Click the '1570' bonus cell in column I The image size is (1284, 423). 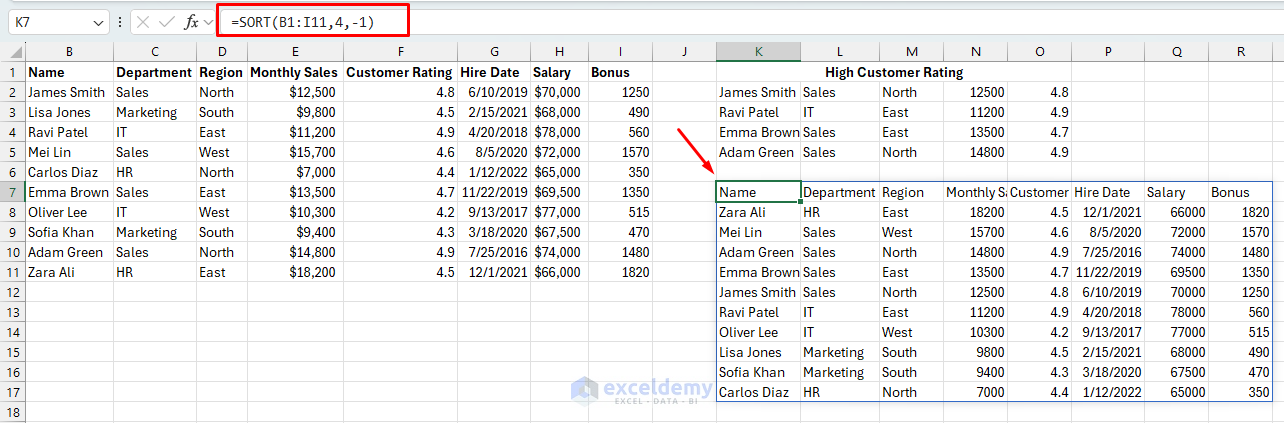point(620,152)
